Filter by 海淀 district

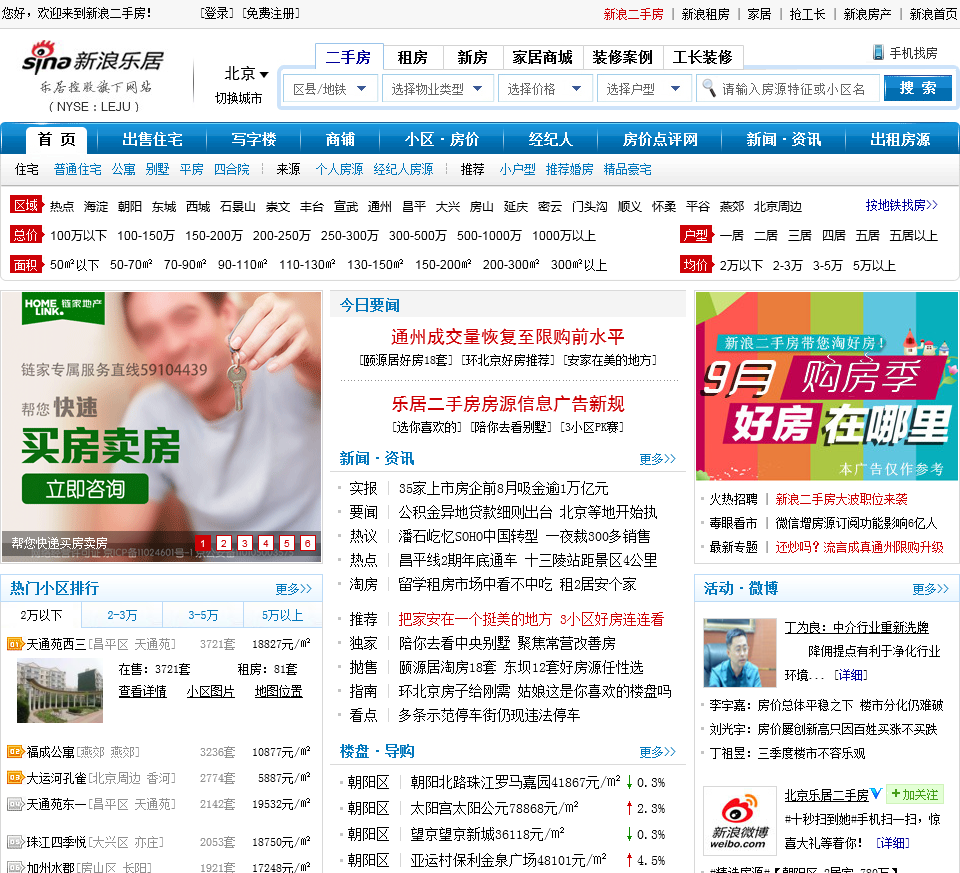pos(96,206)
